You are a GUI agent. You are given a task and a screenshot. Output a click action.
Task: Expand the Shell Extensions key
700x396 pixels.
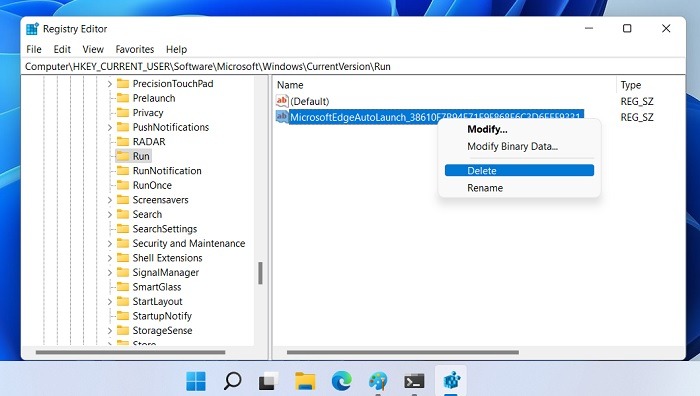tap(109, 258)
